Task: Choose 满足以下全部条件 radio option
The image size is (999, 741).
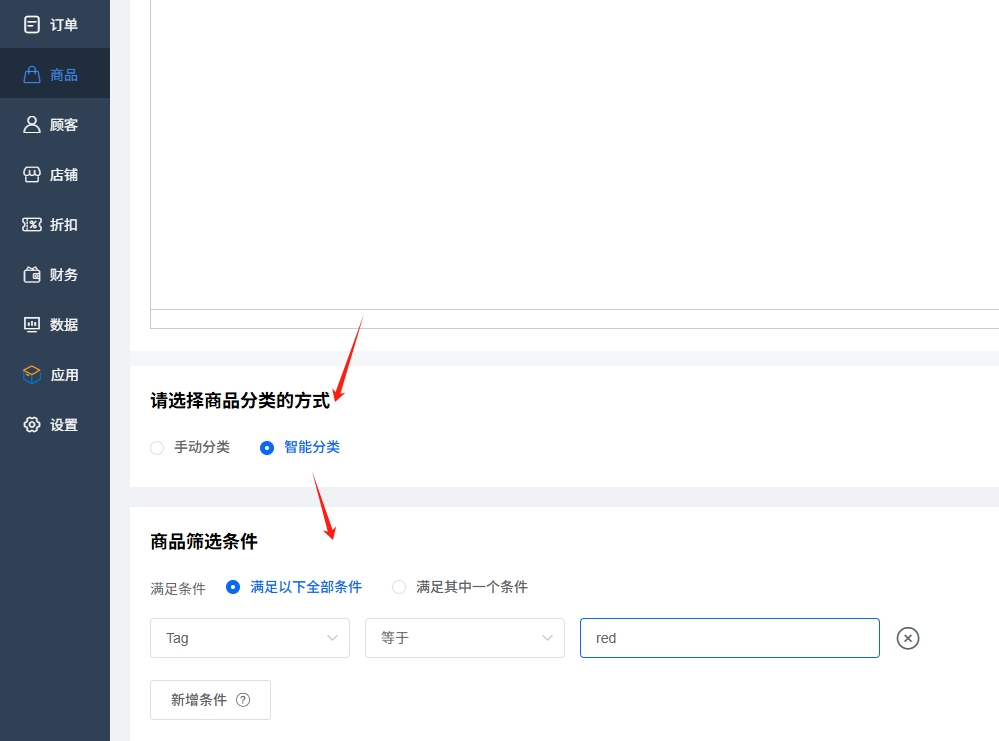Action: tap(233, 587)
